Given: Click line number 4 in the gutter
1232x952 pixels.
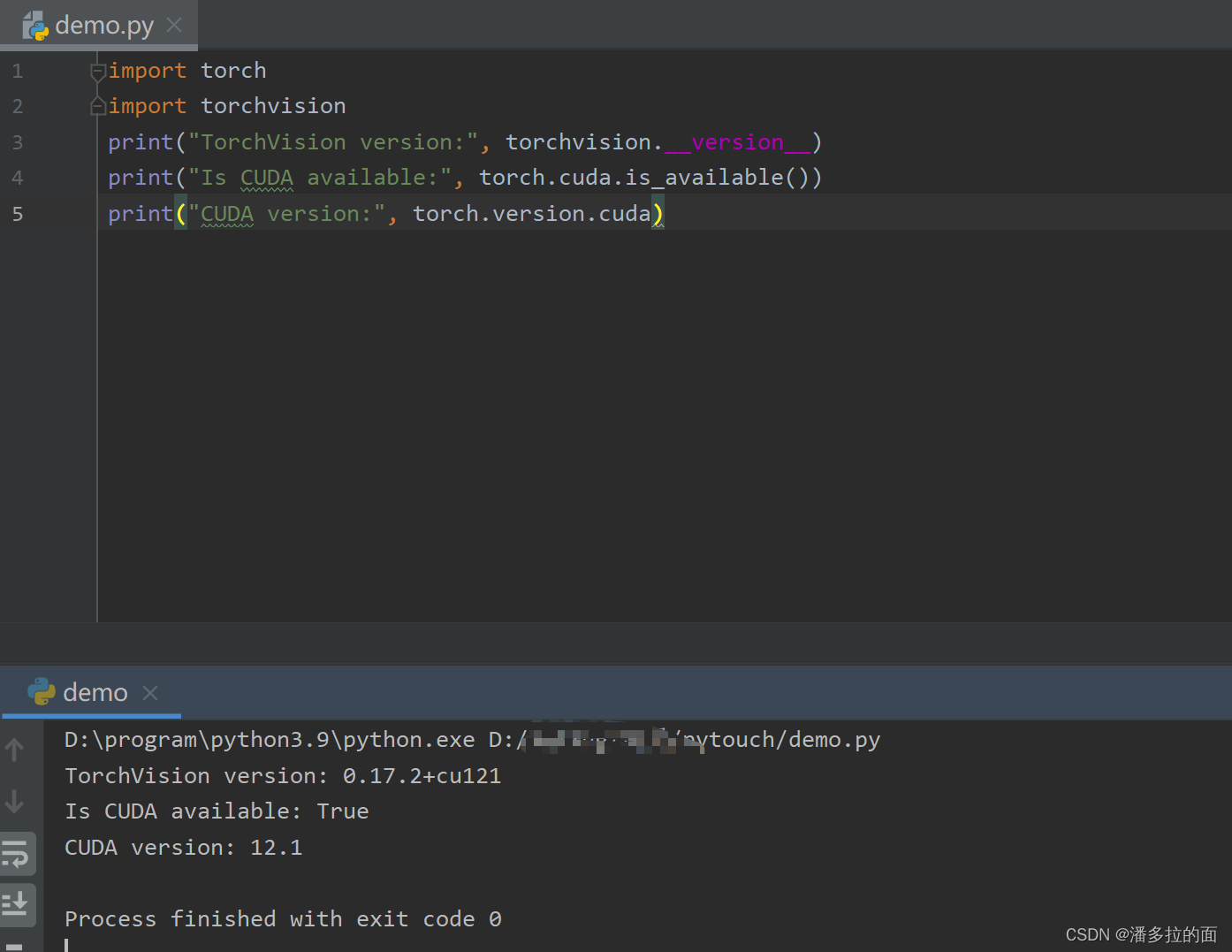Looking at the screenshot, I should point(18,178).
